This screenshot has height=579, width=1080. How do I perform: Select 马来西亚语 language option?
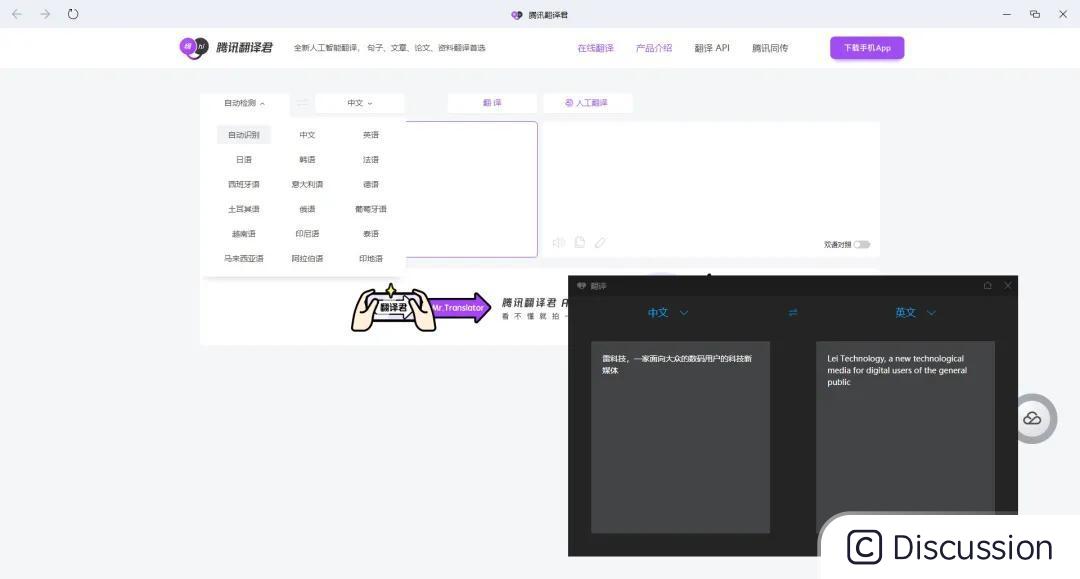pos(244,259)
